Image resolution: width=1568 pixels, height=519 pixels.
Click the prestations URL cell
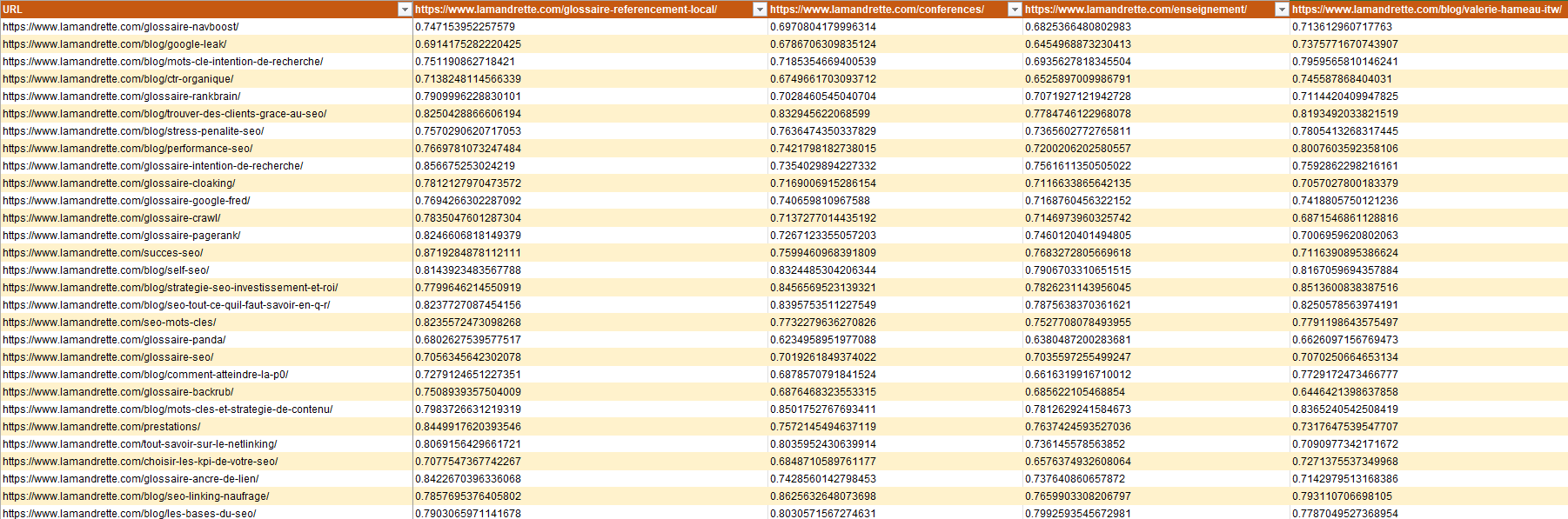(x=206, y=427)
